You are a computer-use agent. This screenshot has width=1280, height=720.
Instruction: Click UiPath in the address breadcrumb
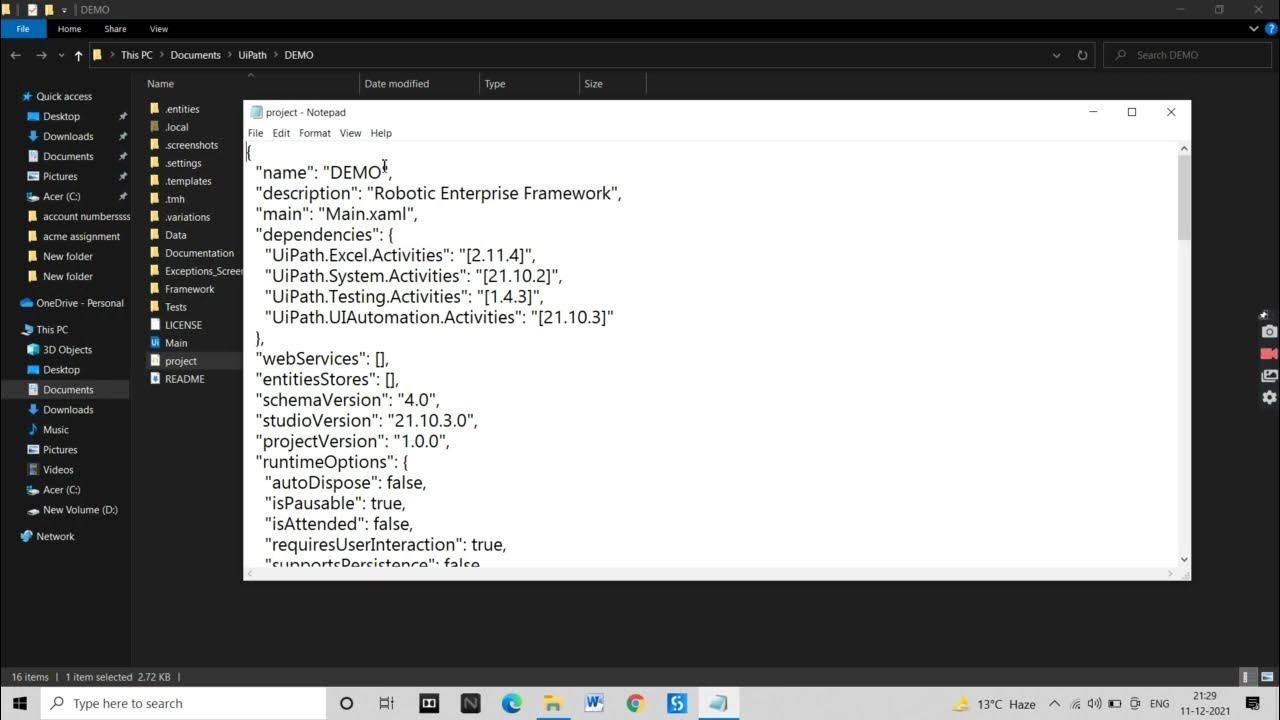point(252,55)
